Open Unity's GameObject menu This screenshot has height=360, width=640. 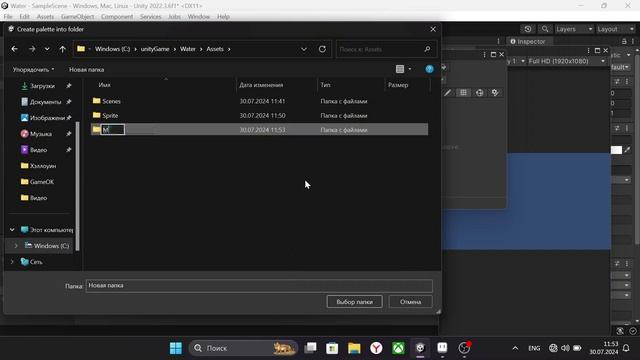(78, 17)
